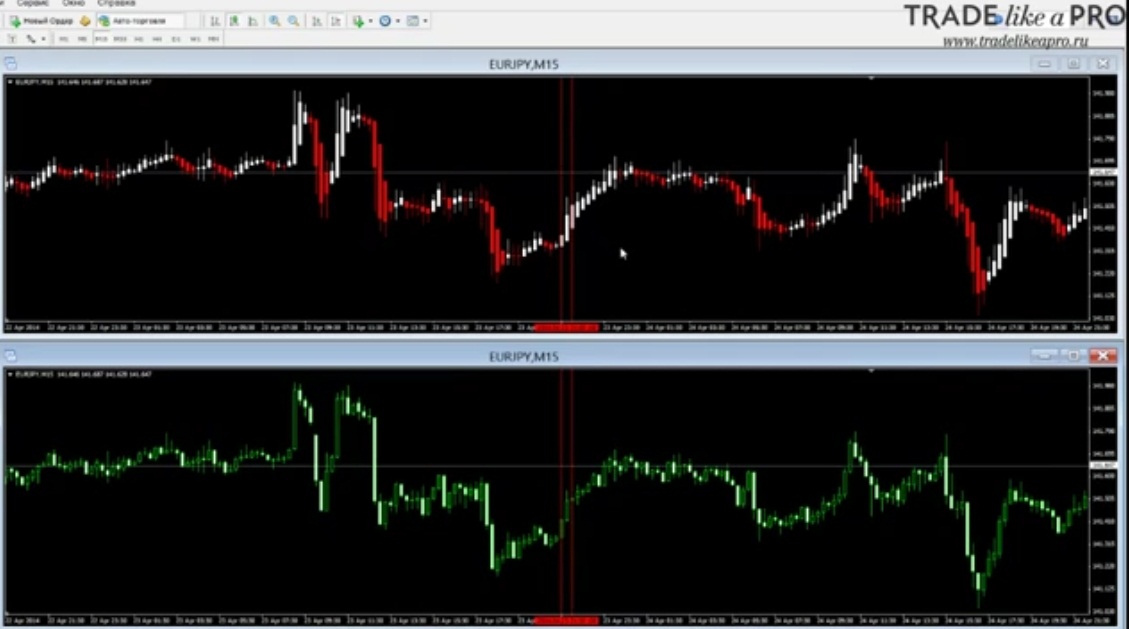1129x629 pixels.
Task: Open the Сервис menu
Action: [32, 3]
